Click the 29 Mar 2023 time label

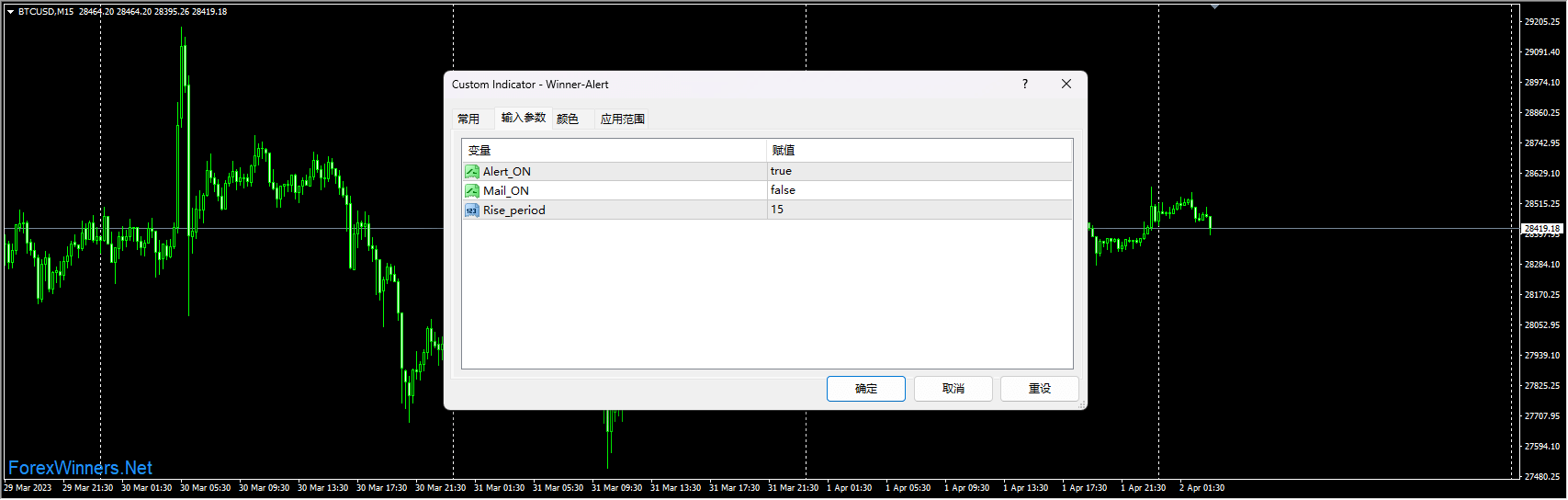coord(28,488)
